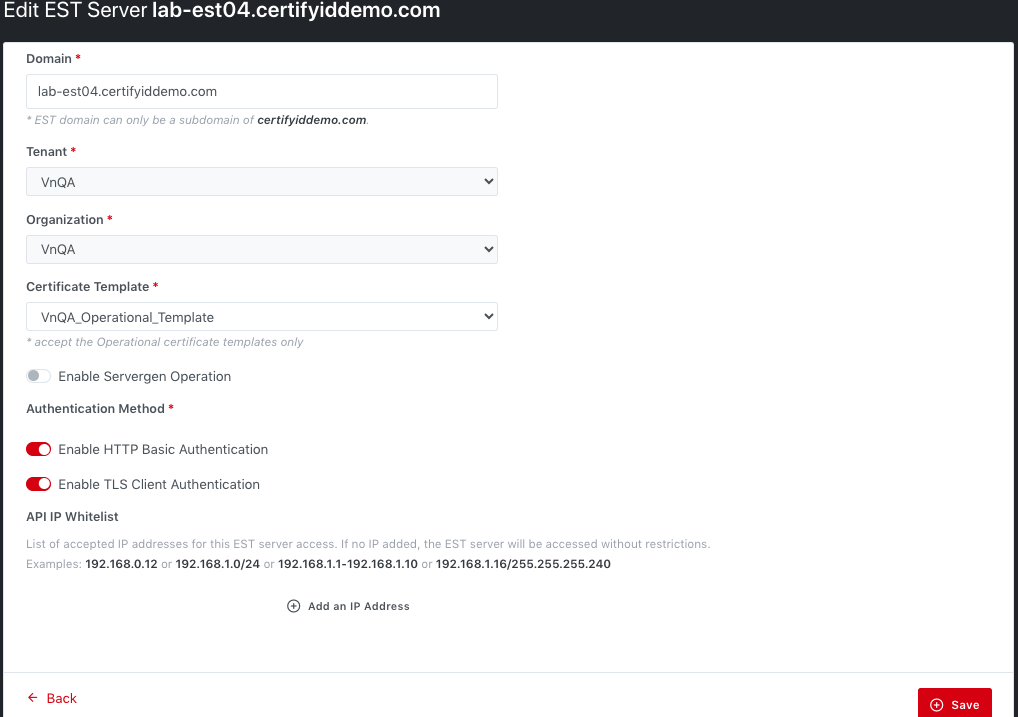Open the Tenant dropdown
The image size is (1018, 717).
coord(261,182)
